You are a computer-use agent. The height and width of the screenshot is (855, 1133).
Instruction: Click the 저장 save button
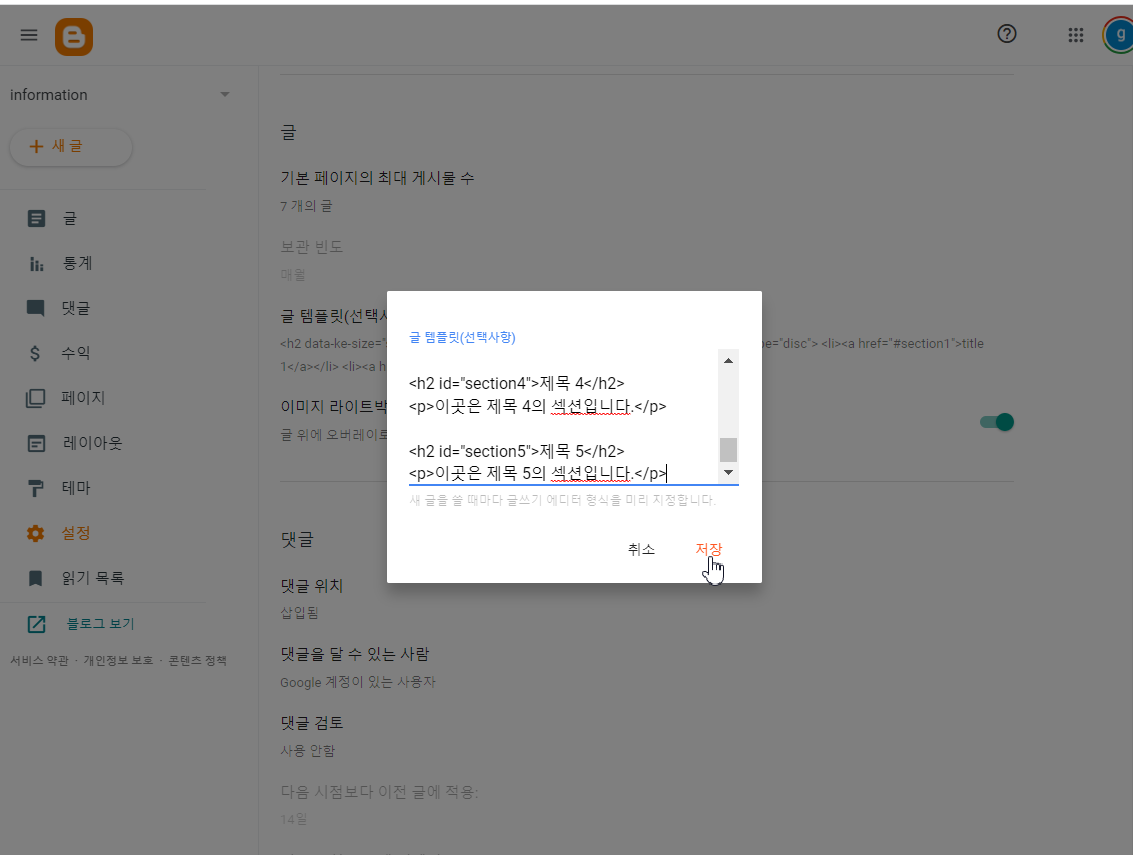click(x=708, y=548)
